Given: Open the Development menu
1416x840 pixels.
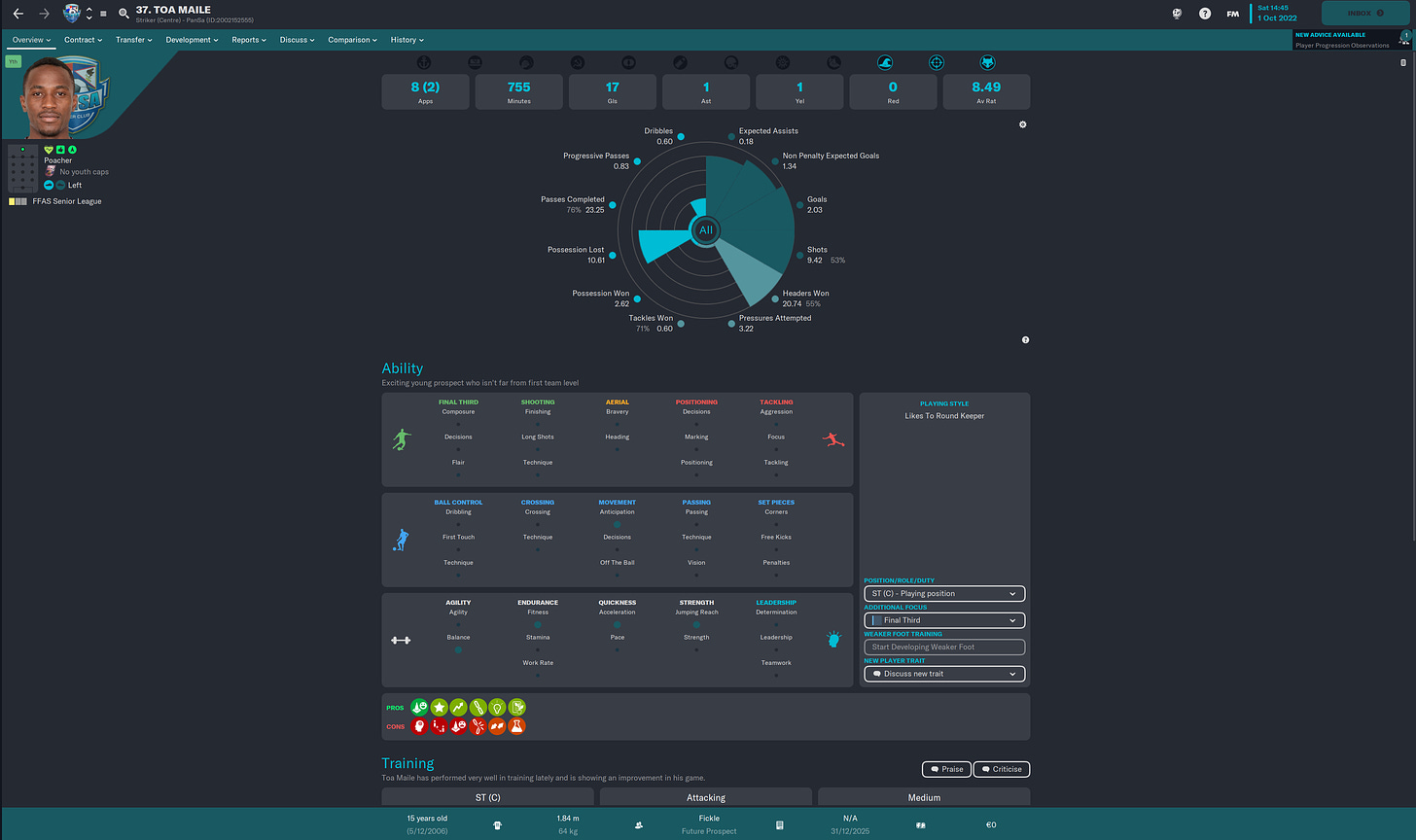Looking at the screenshot, I should click(x=193, y=40).
